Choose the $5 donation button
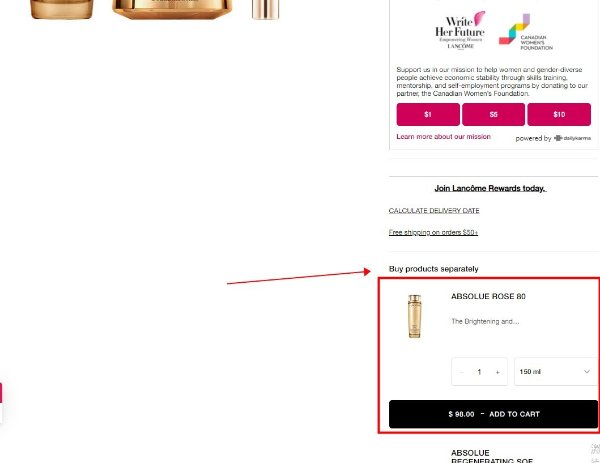600x463 pixels. pos(493,114)
